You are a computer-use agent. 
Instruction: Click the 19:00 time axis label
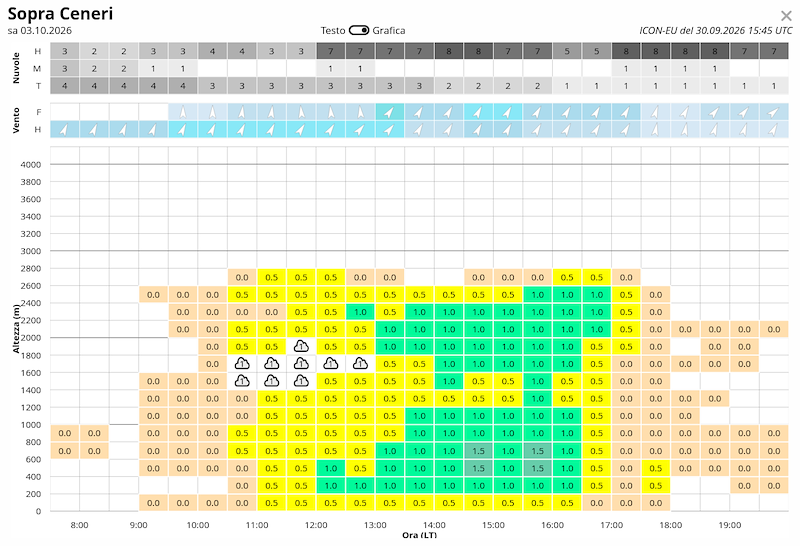pos(730,525)
